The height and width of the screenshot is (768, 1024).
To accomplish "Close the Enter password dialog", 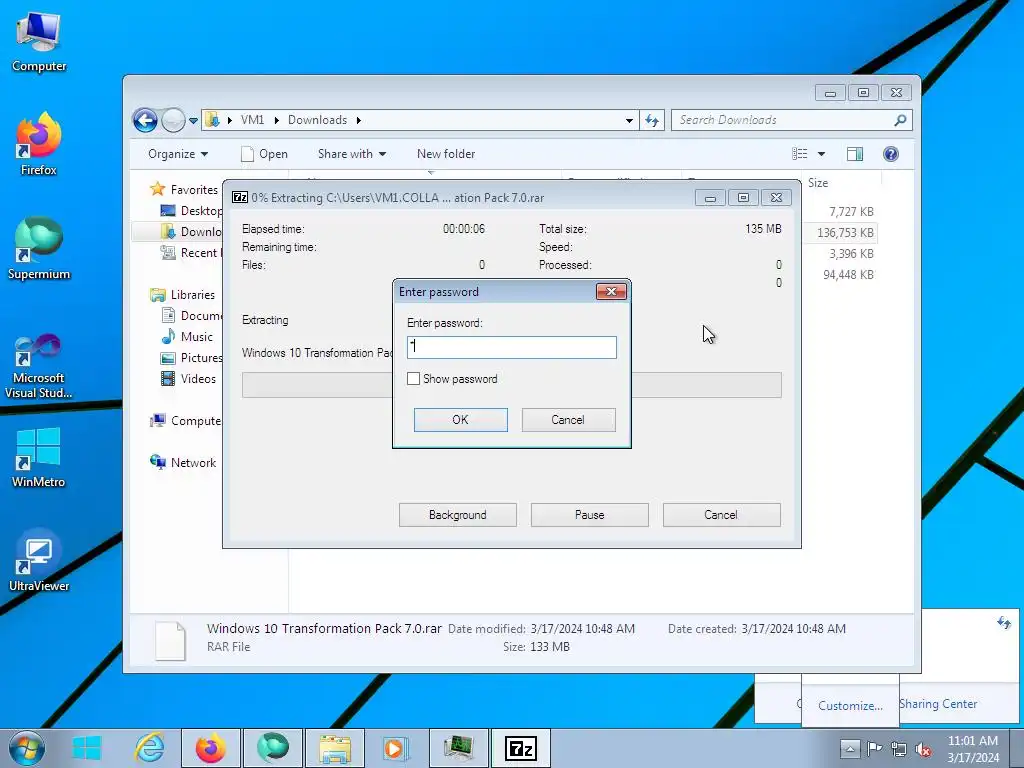I will [611, 291].
